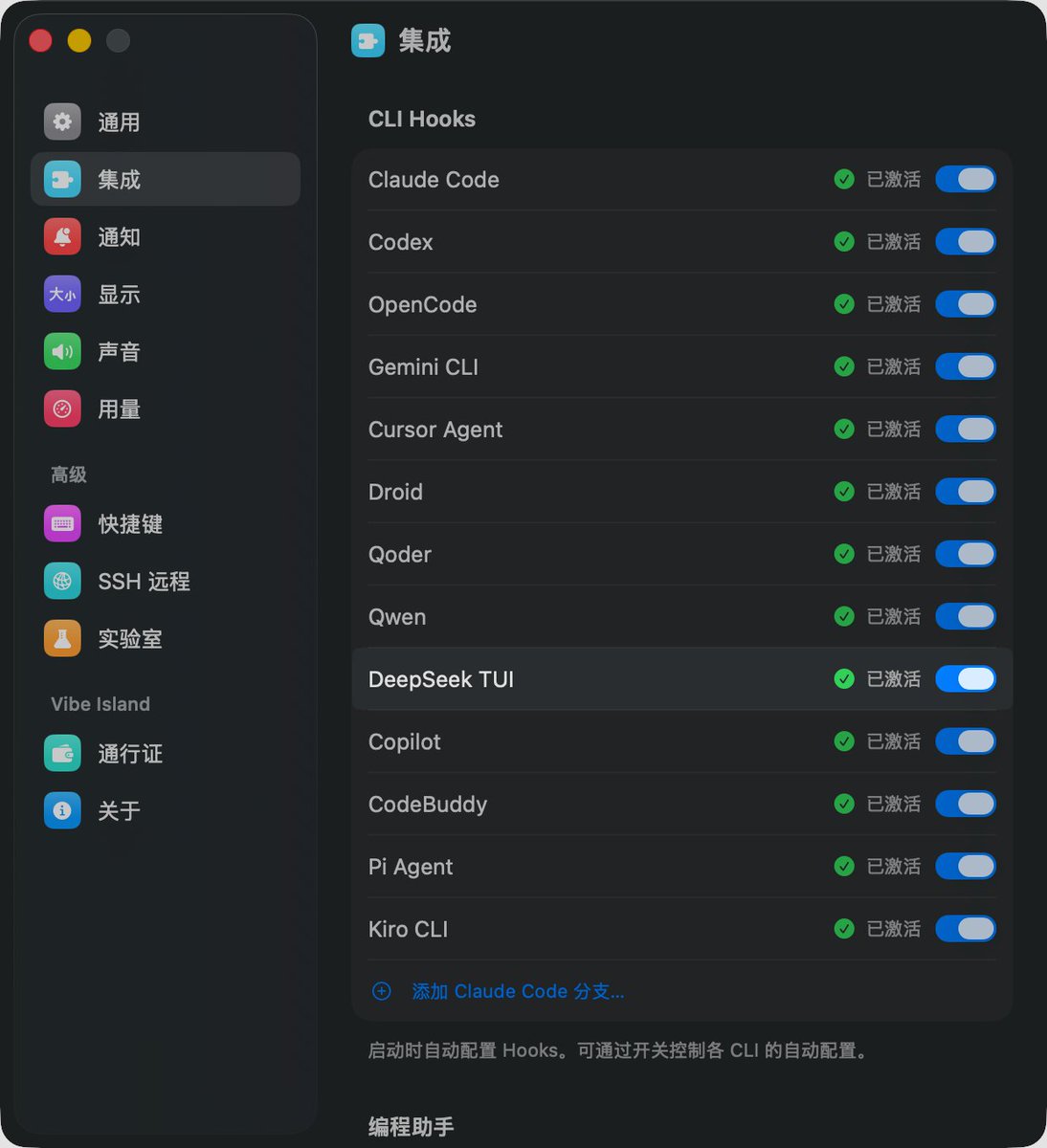Image resolution: width=1047 pixels, height=1148 pixels.
Task: Click green checkmark in Droid row
Action: [844, 491]
